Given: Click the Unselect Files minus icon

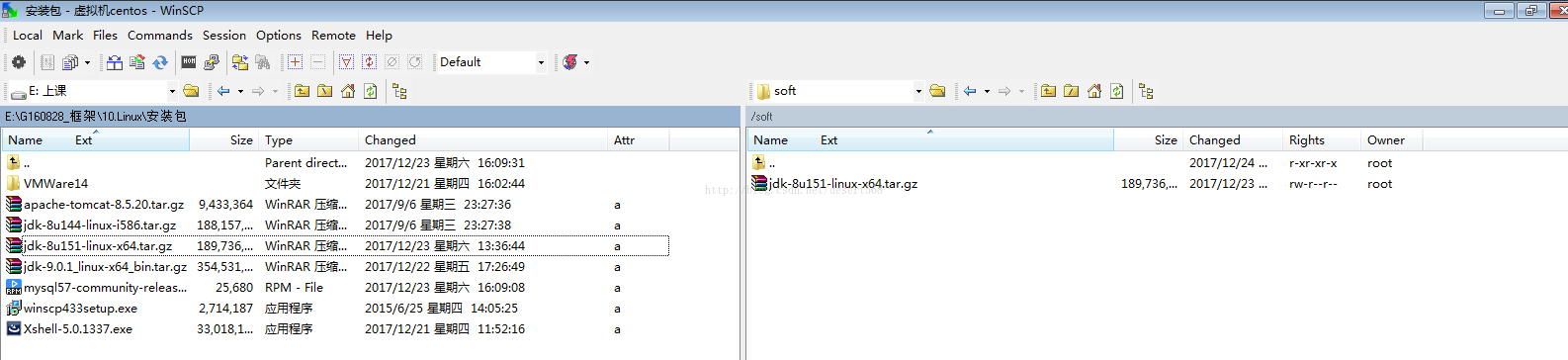Looking at the screenshot, I should [317, 62].
